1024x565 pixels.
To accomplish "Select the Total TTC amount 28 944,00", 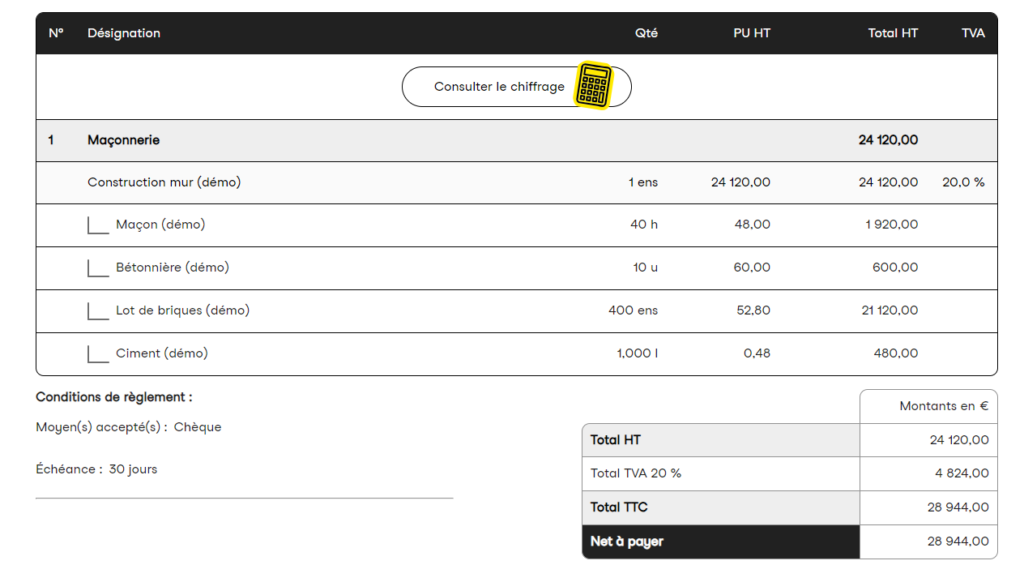I will click(957, 507).
